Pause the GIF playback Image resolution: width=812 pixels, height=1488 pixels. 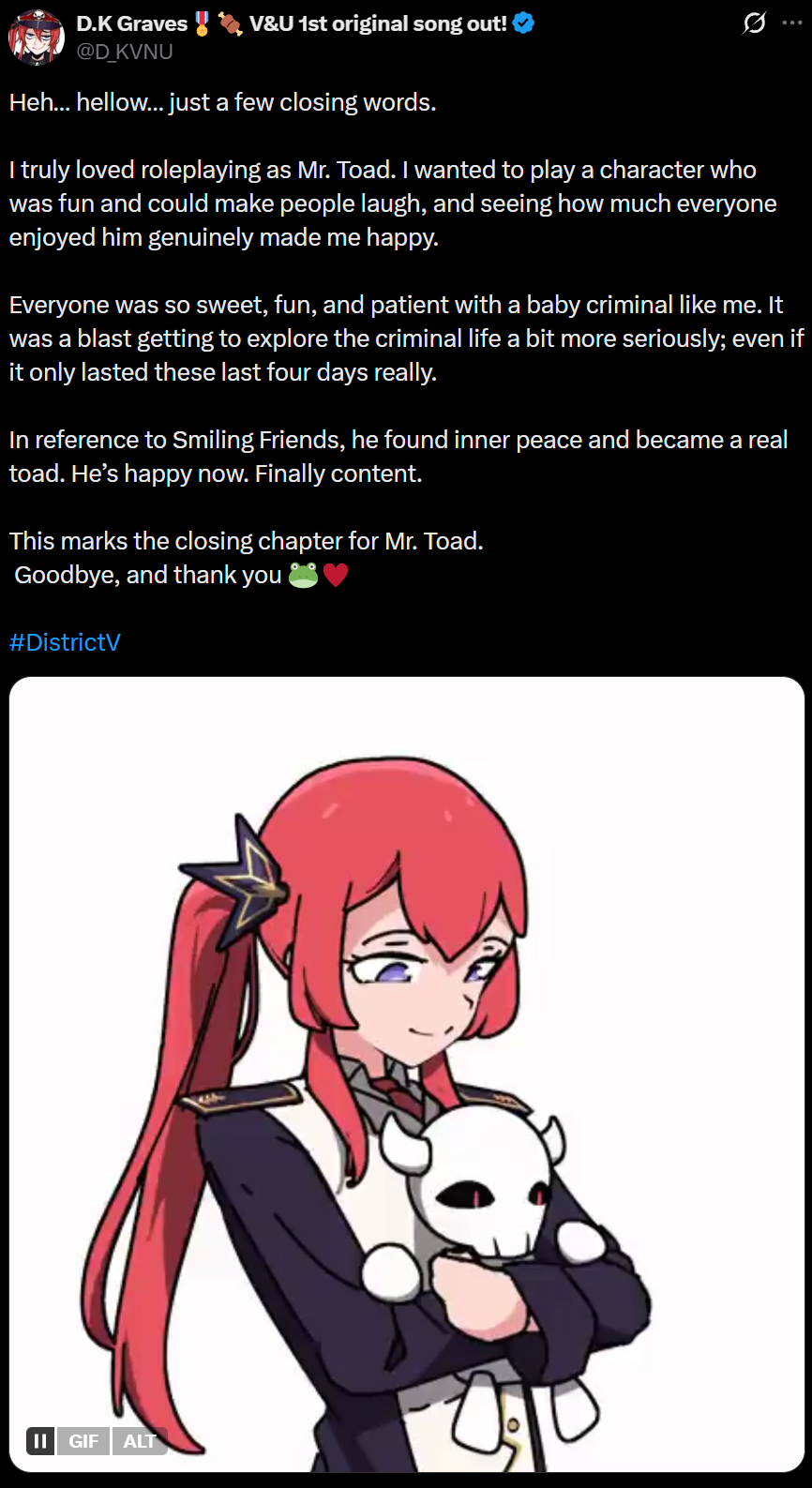40,1441
